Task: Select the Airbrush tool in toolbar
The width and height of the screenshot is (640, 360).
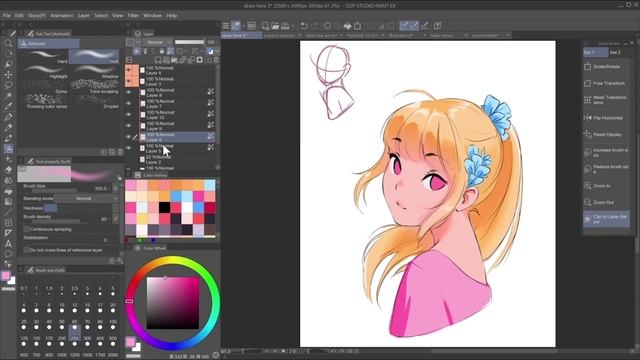Action: (x=8, y=149)
